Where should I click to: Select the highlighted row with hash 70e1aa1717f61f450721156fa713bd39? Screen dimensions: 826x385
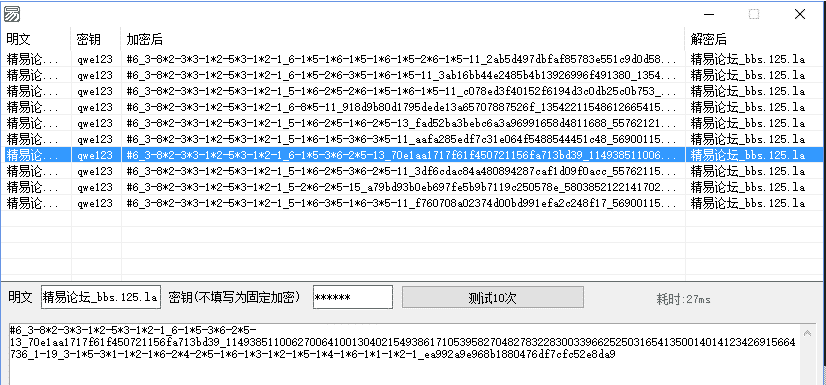coord(412,155)
